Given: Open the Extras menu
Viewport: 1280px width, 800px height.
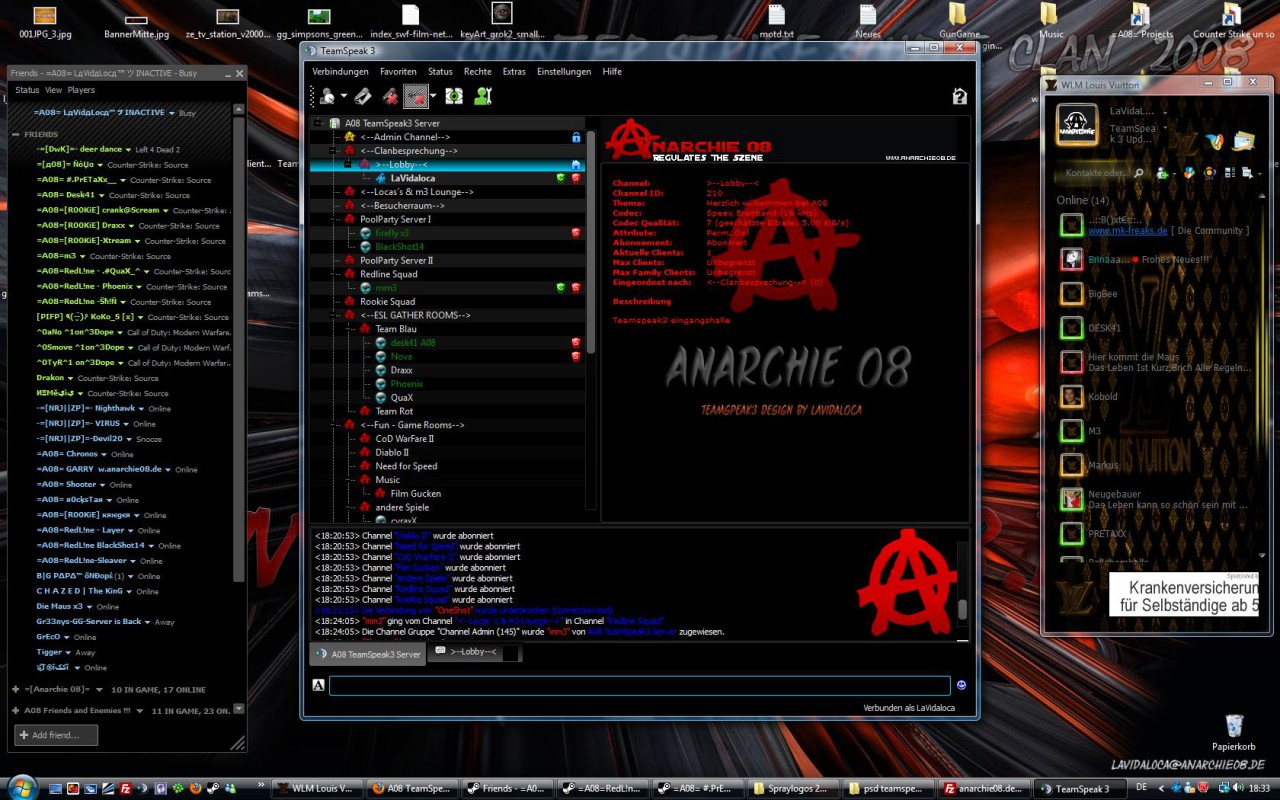Looking at the screenshot, I should tap(514, 72).
